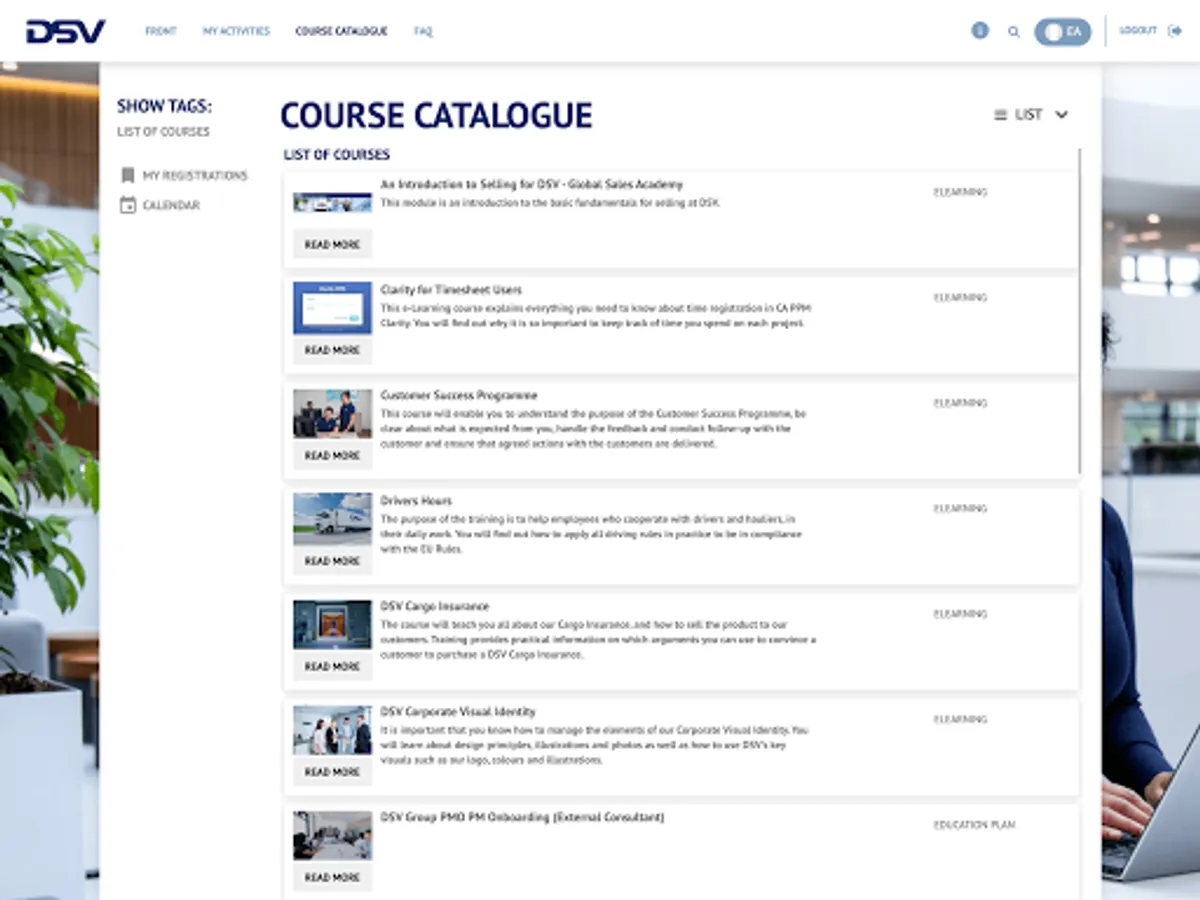
Task: Click 'DSV Cargo Insurance' title
Action: pos(435,606)
